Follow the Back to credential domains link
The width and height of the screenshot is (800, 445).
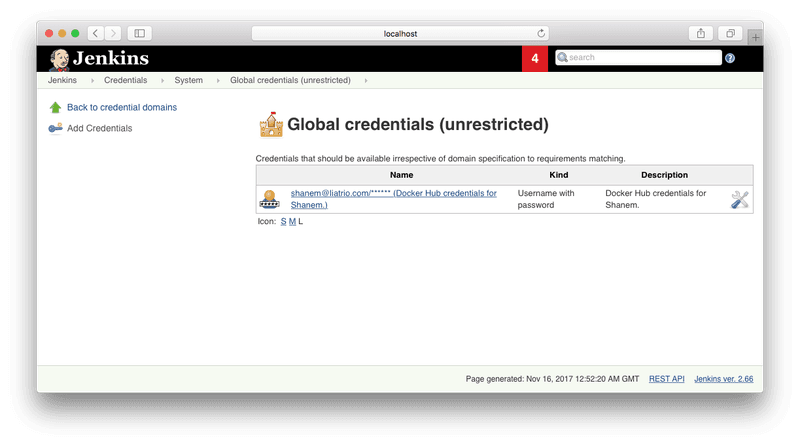pyautogui.click(x=122, y=107)
